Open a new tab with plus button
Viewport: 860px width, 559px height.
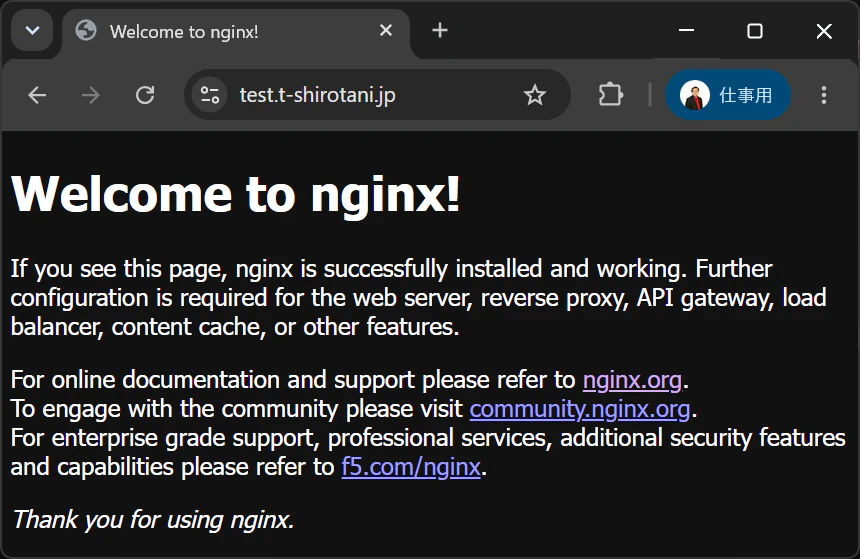tap(440, 30)
